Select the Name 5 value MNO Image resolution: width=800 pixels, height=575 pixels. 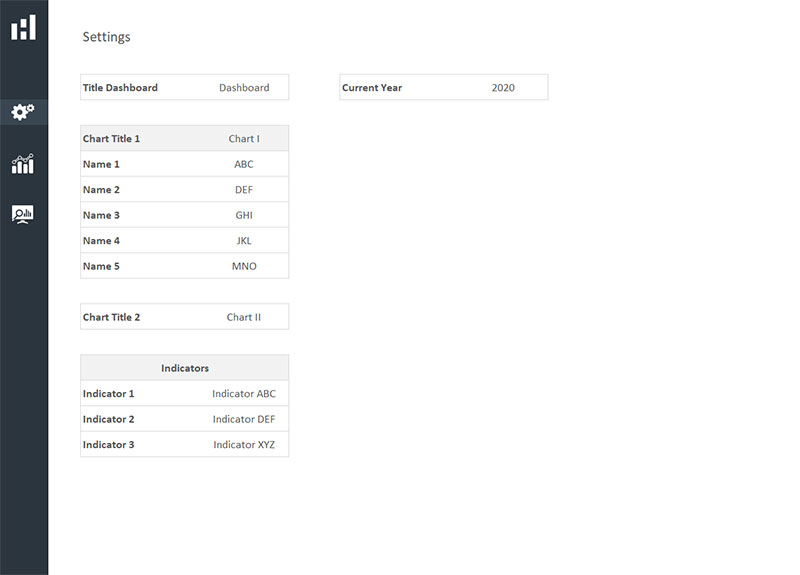coord(244,266)
